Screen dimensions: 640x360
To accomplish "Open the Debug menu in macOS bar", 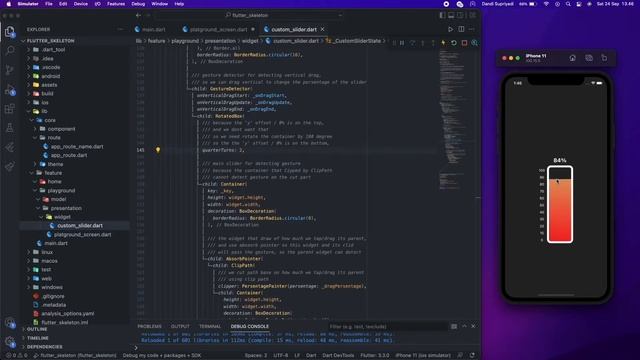I will pos(138,4).
